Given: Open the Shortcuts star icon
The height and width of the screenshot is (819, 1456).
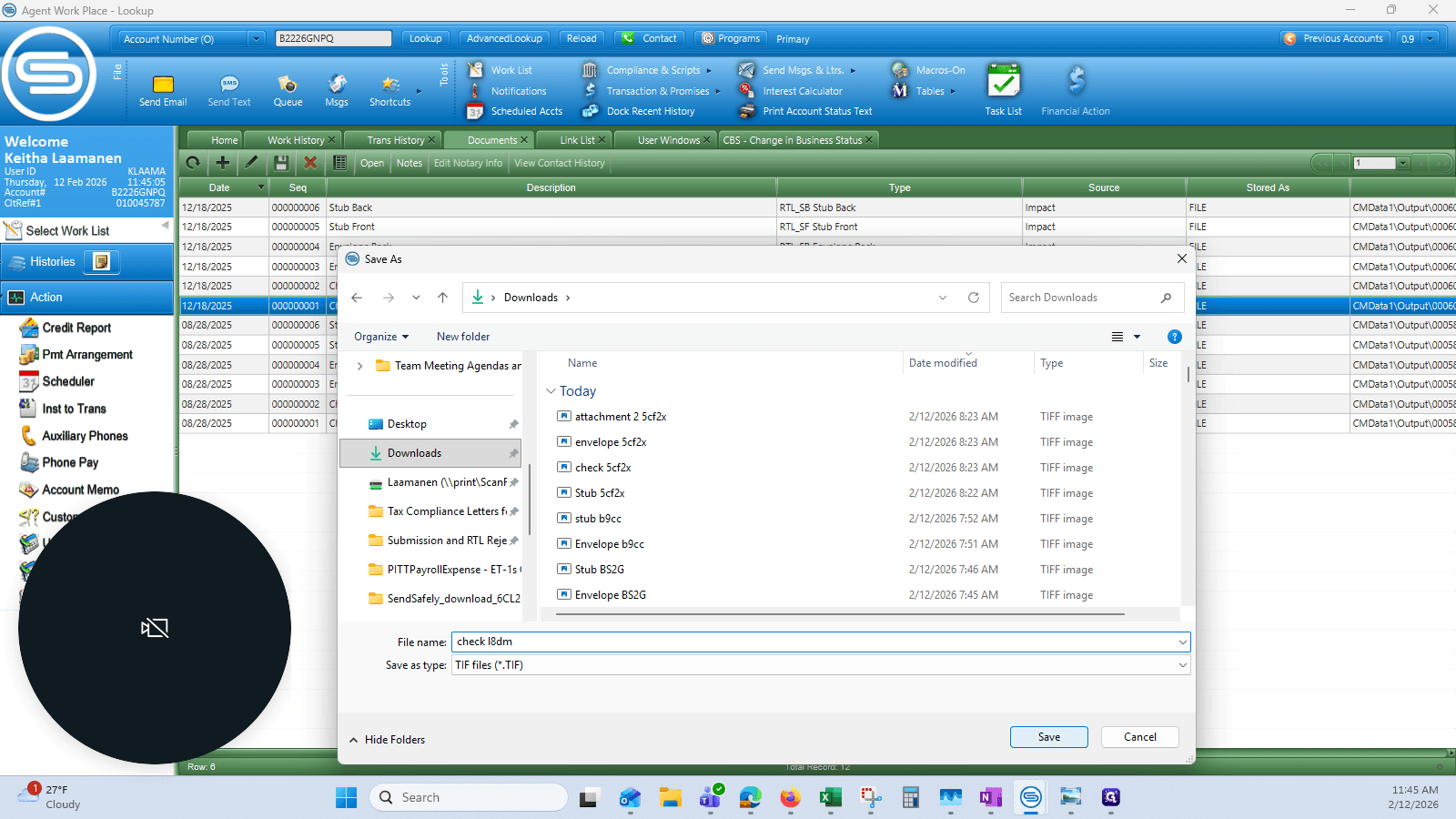Looking at the screenshot, I should (390, 84).
